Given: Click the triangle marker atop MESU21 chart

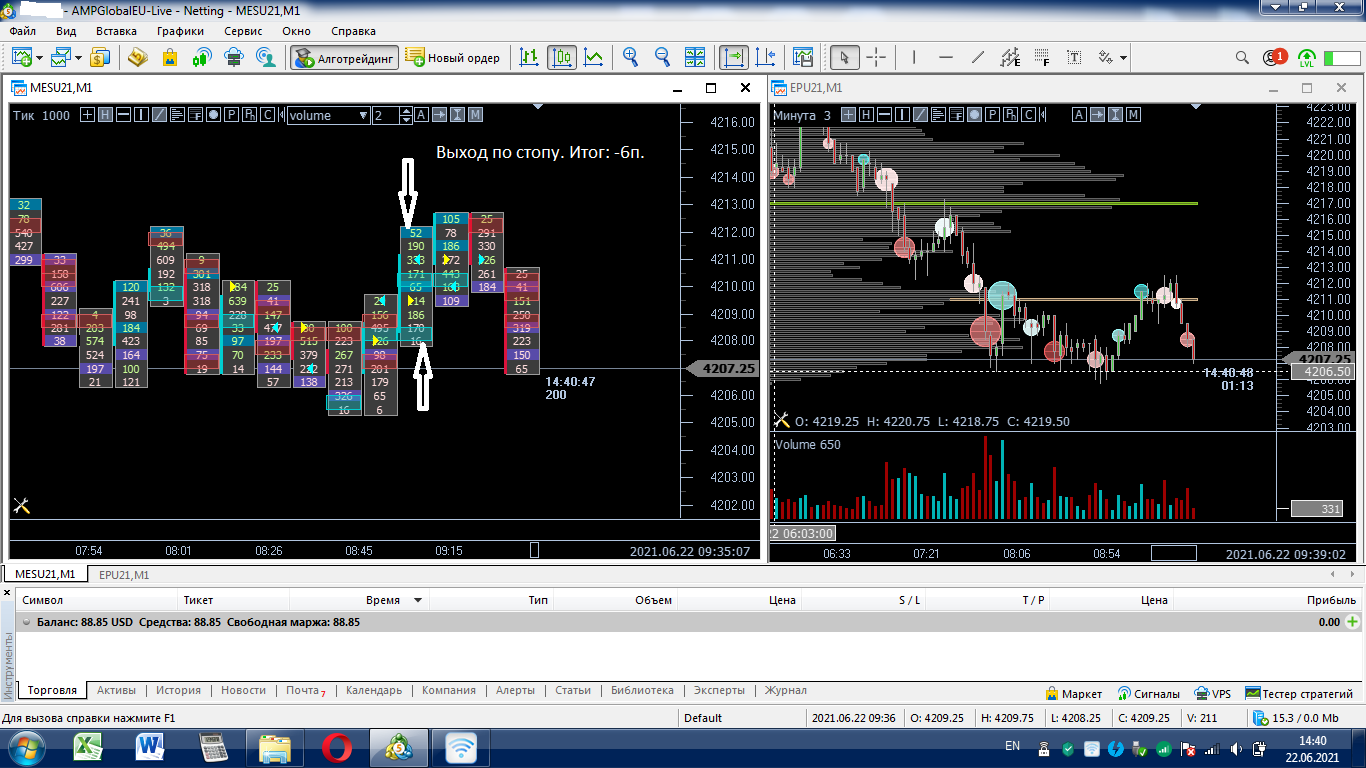Looking at the screenshot, I should [x=538, y=105].
